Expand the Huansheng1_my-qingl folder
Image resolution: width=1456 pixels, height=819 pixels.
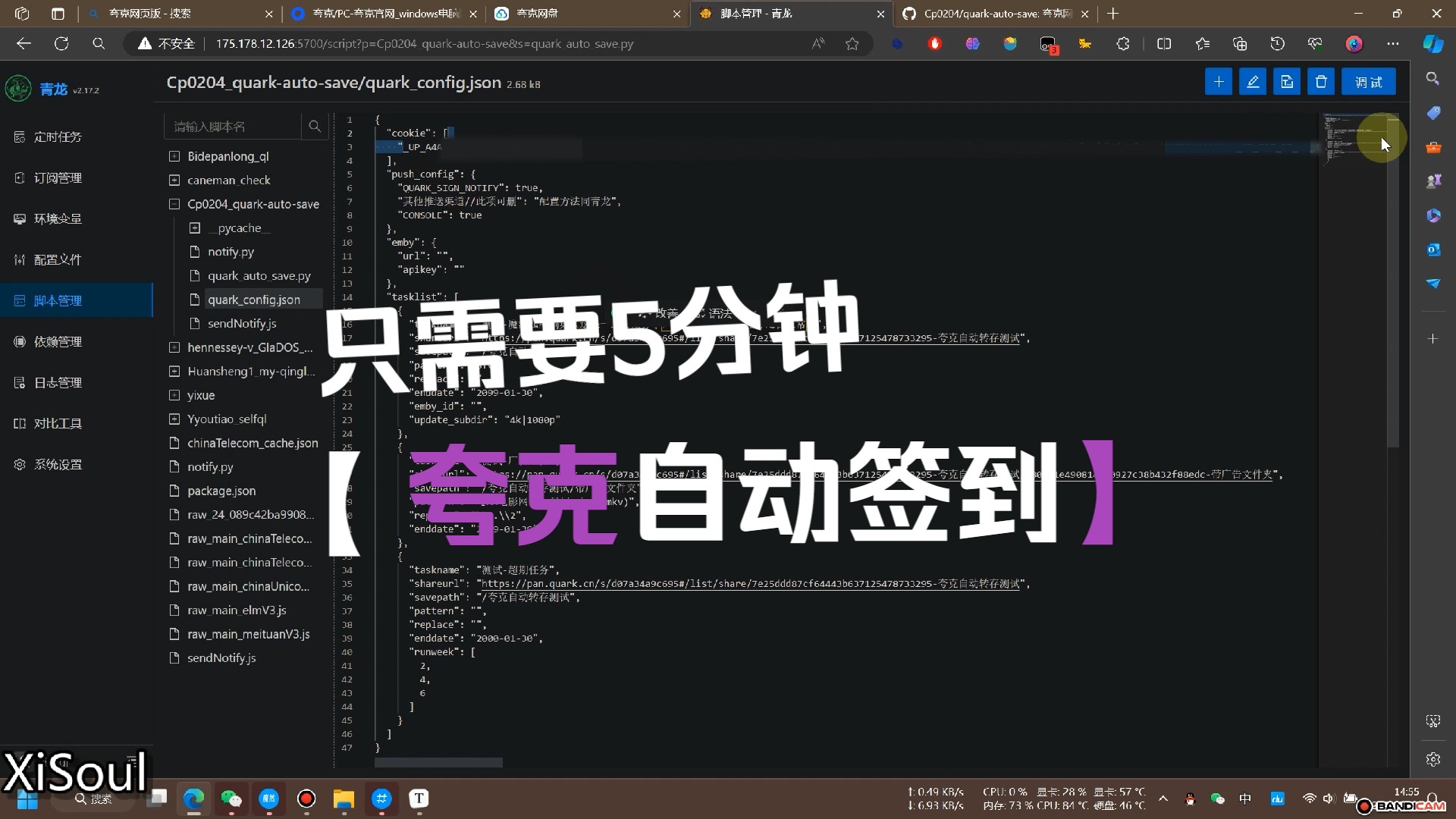coord(174,372)
